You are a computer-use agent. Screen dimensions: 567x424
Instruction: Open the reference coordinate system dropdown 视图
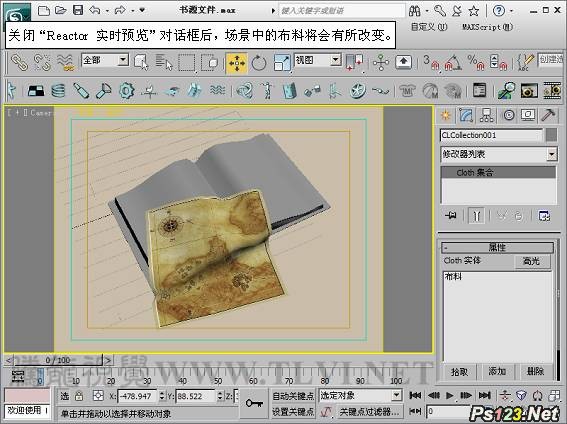click(x=318, y=60)
